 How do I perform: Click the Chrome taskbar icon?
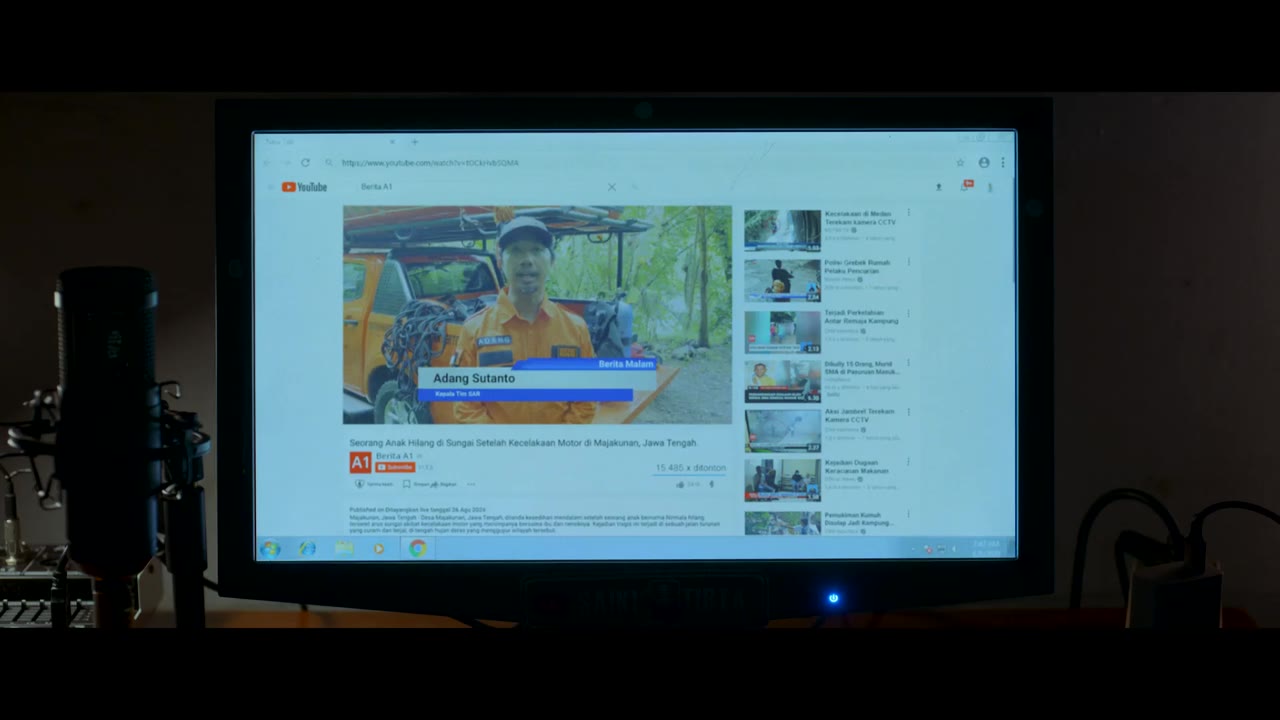click(x=418, y=548)
